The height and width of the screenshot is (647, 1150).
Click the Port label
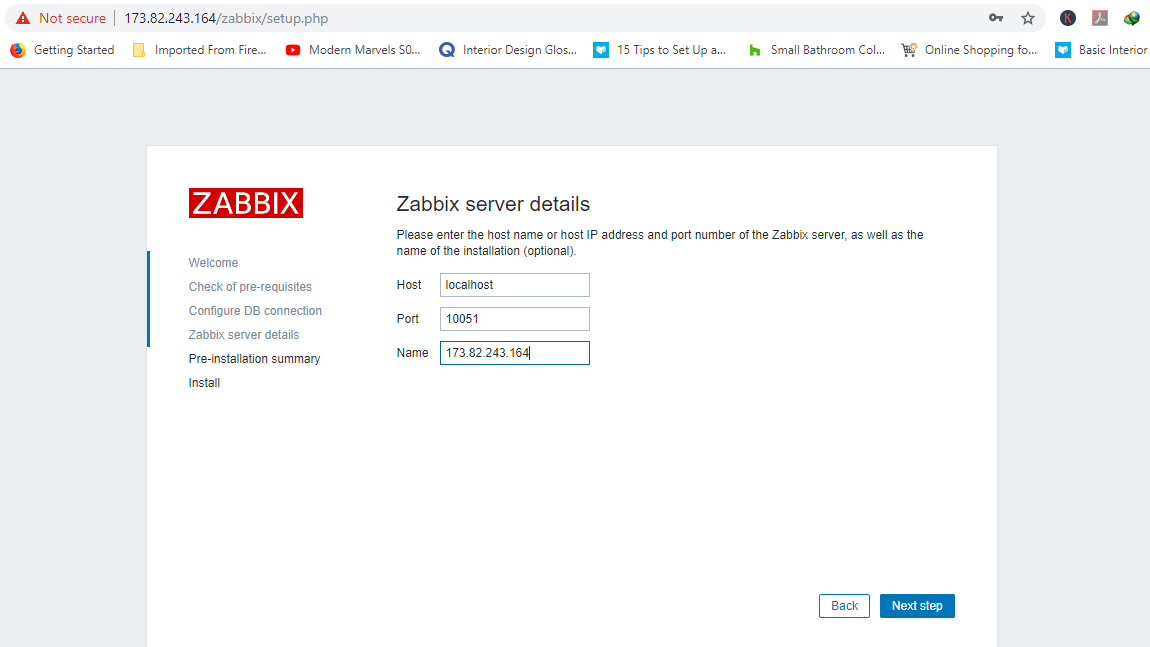408,319
